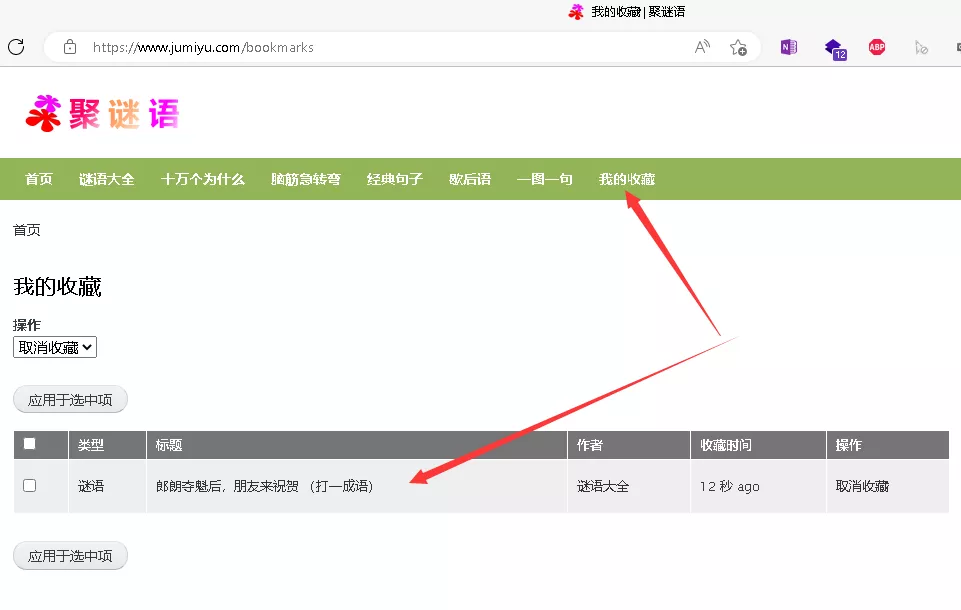Open the OneNote Web Clipper extension
This screenshot has height=610, width=961.
coord(788,46)
